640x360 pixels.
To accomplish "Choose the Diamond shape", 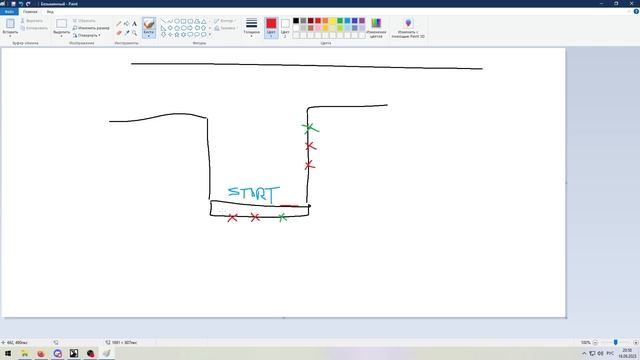I will (170, 28).
